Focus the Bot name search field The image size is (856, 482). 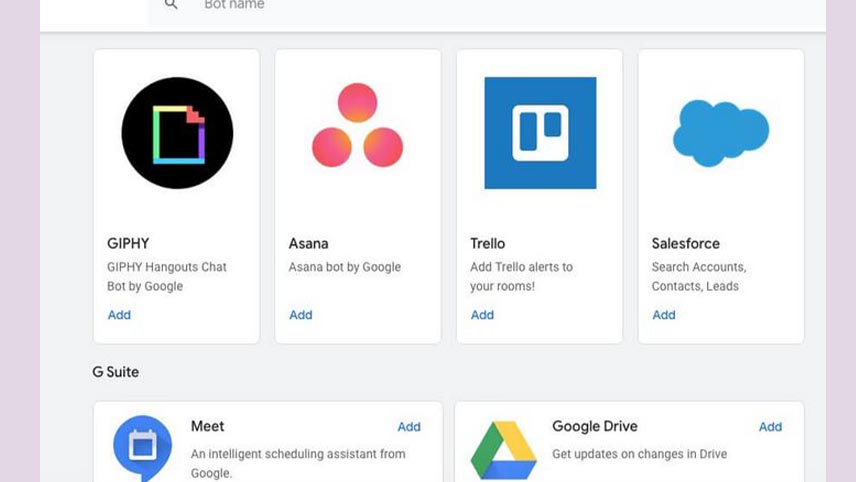pos(487,7)
